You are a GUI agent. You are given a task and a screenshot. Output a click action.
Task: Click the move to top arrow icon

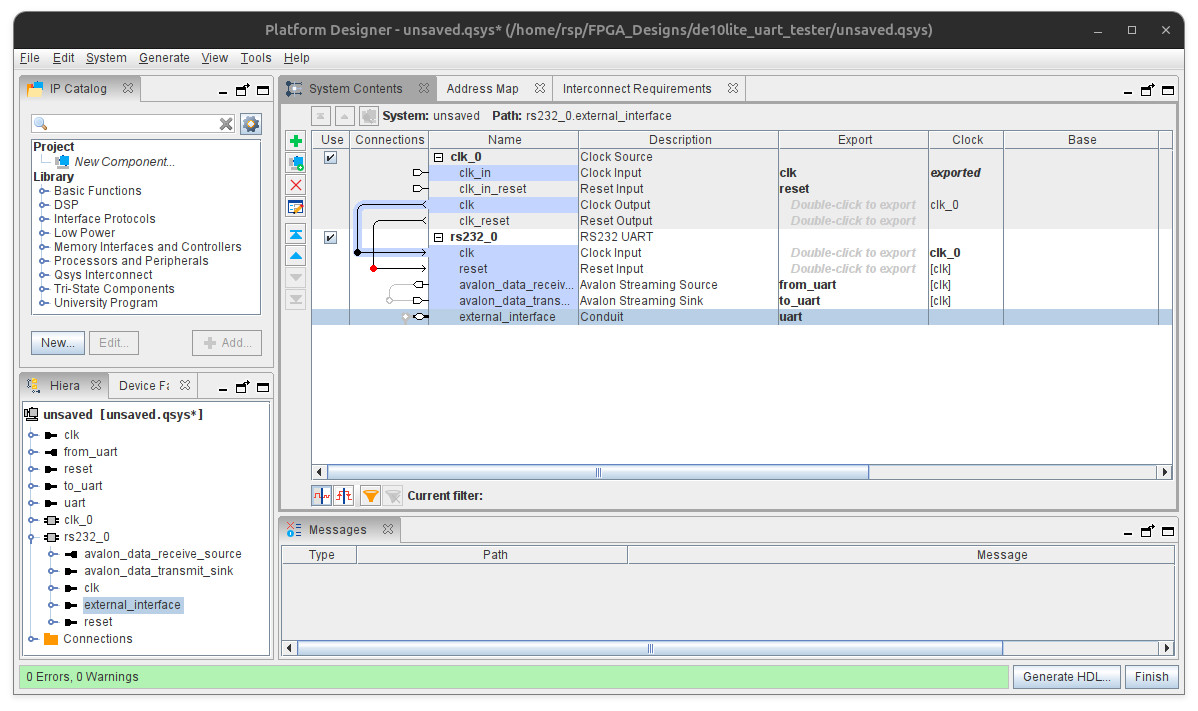click(296, 234)
